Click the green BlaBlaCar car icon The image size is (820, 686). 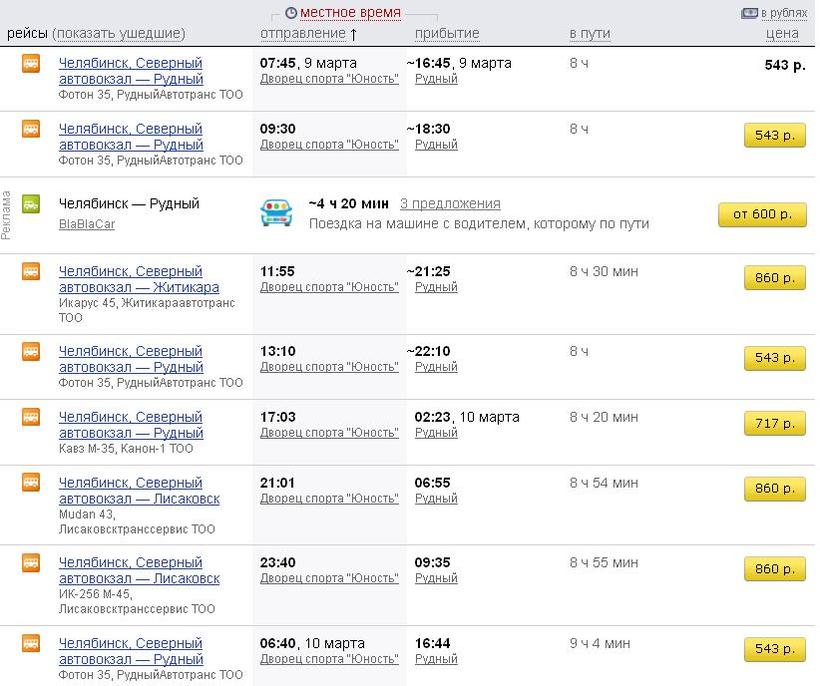click(x=31, y=204)
